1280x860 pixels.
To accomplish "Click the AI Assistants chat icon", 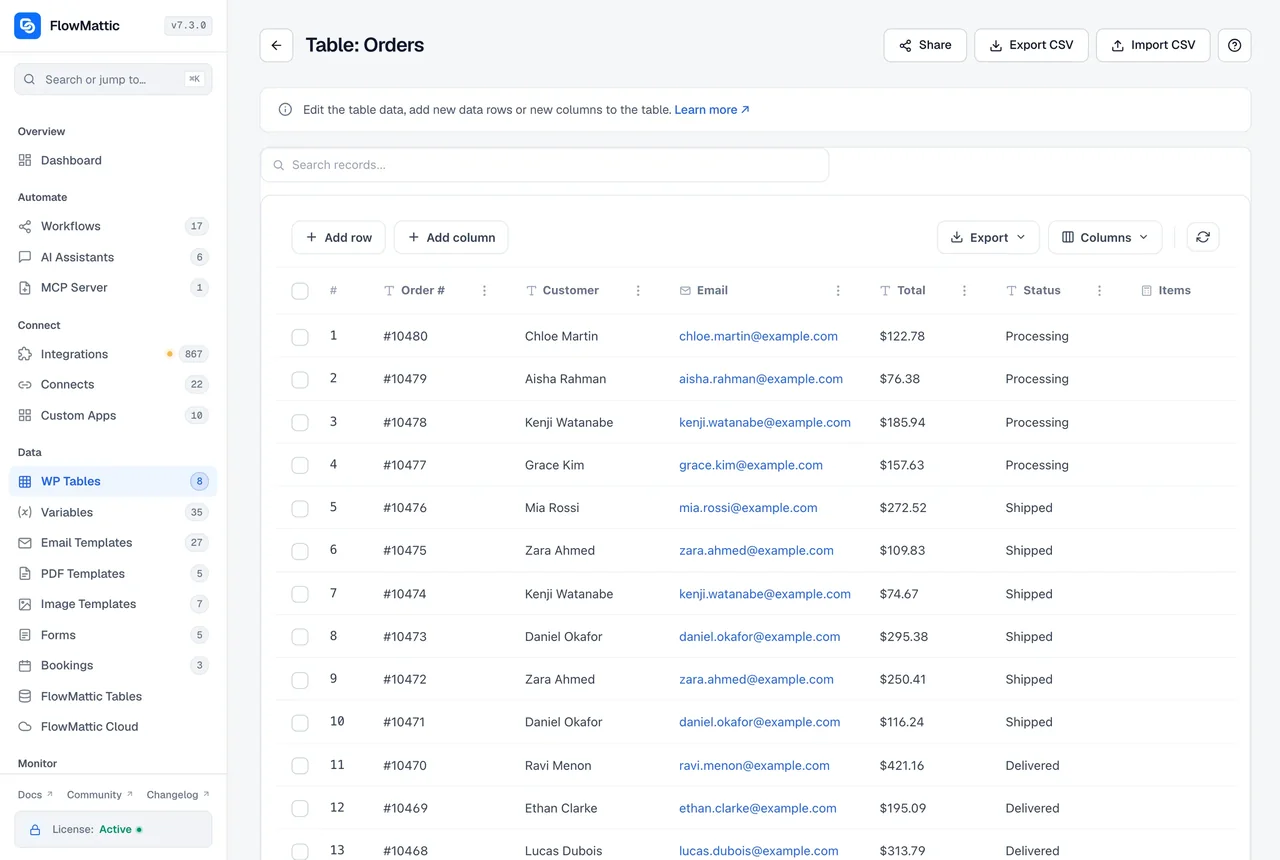I will point(25,257).
